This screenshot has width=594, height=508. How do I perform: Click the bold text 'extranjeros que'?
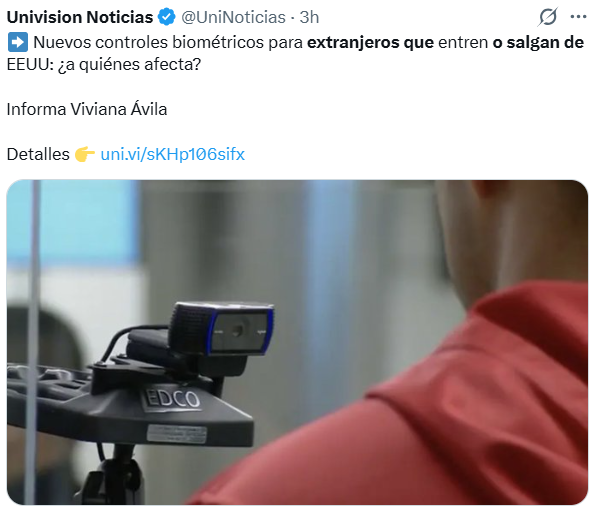click(370, 42)
